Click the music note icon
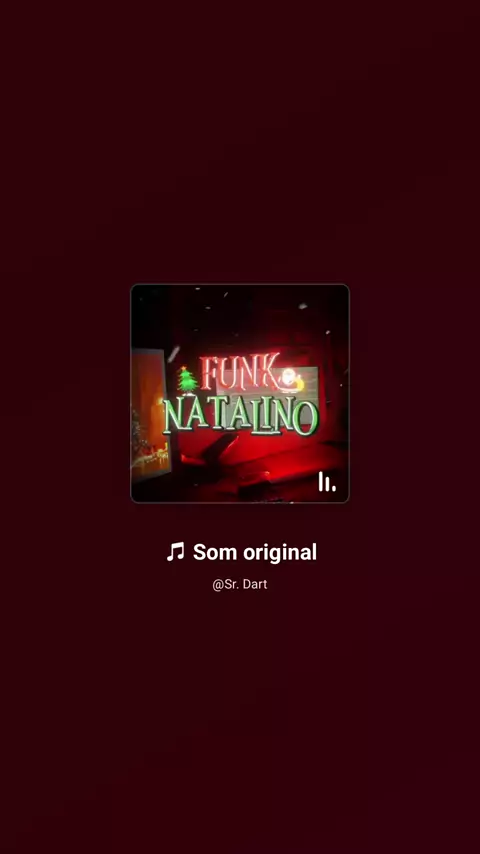480x854 pixels. [175, 552]
